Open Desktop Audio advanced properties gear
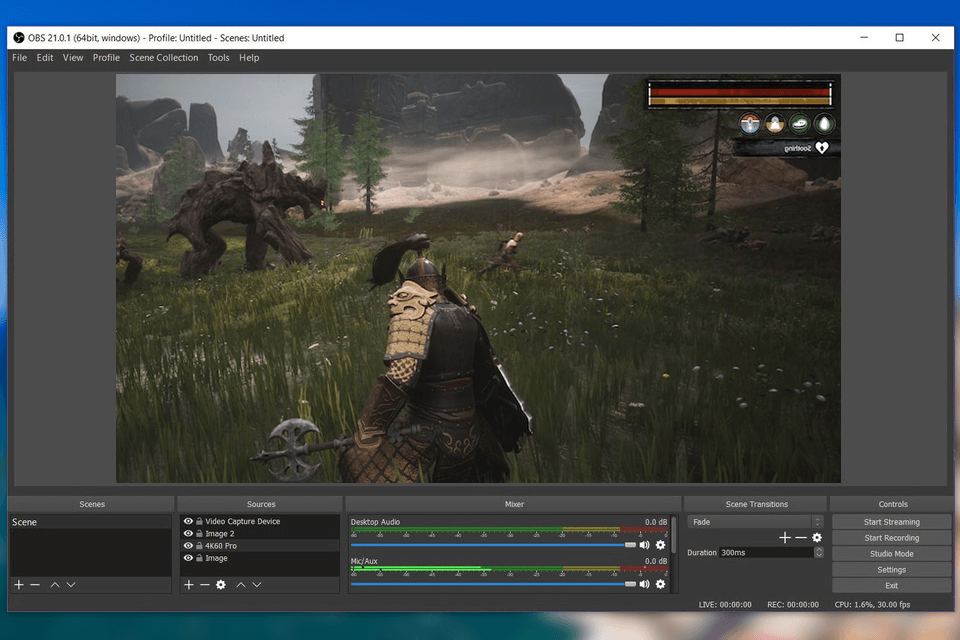 (660, 545)
